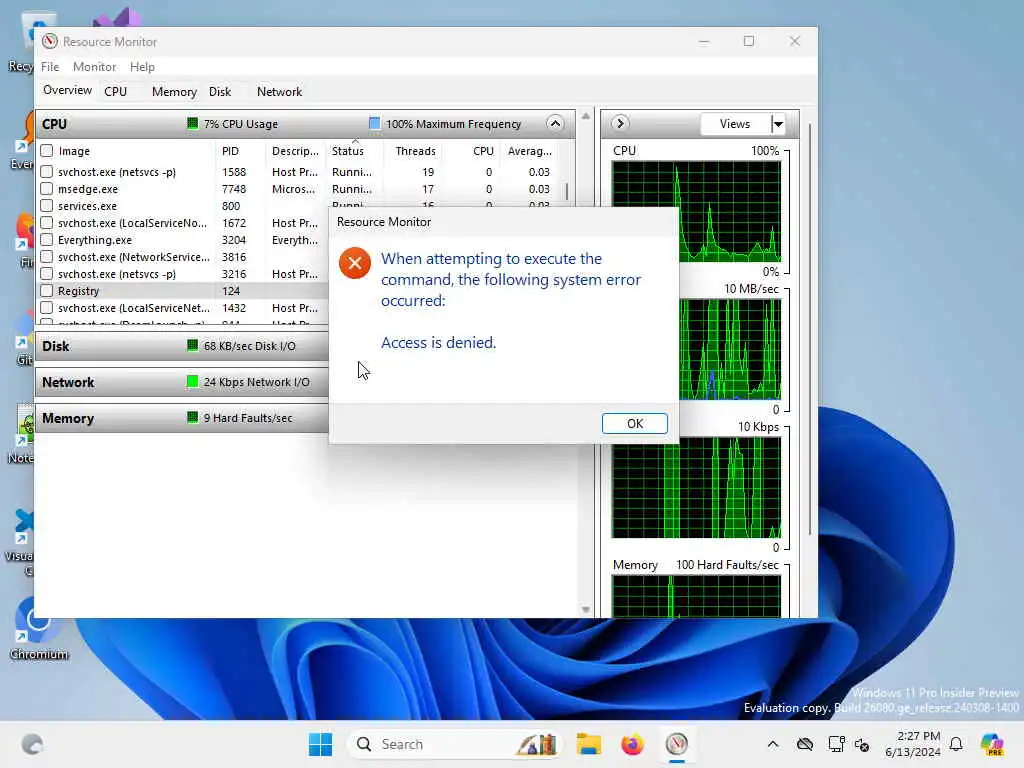Open the Copilot preview taskbar icon
The width and height of the screenshot is (1024, 768).
[x=992, y=744]
